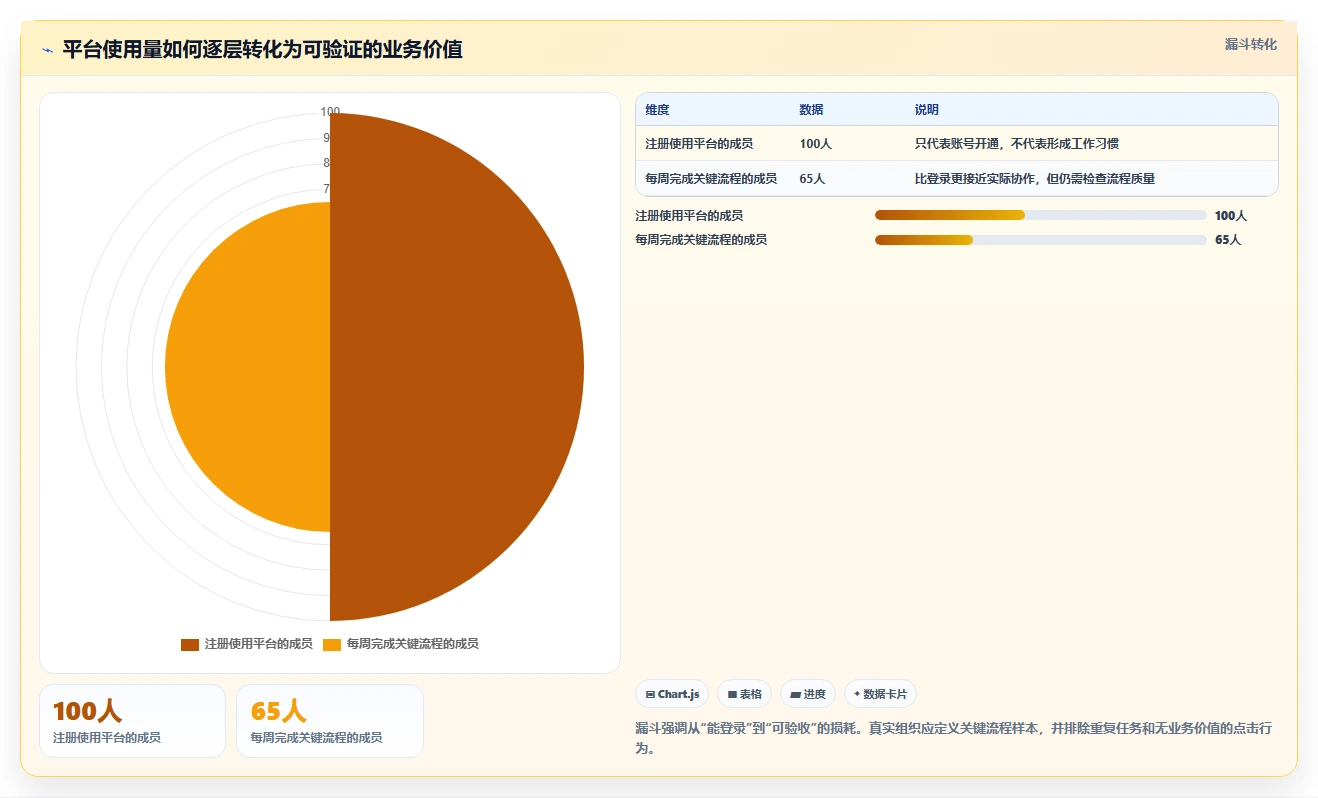The height and width of the screenshot is (798, 1318).
Task: Click the progress bar for 每周完成关键流程的成员
Action: coord(1040,240)
